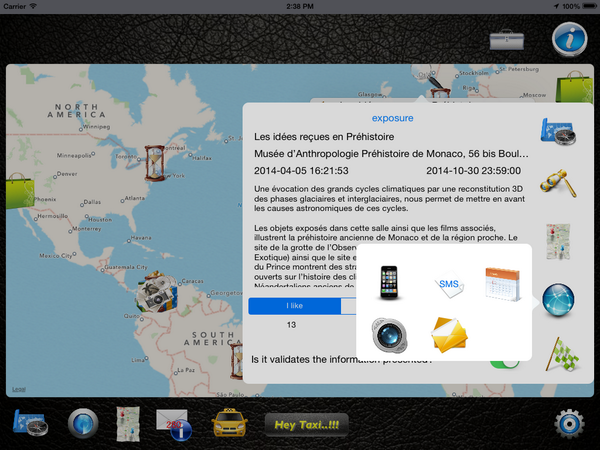Tap the green shopping bag near Moscow
Screen dimensions: 600x450
tap(574, 87)
